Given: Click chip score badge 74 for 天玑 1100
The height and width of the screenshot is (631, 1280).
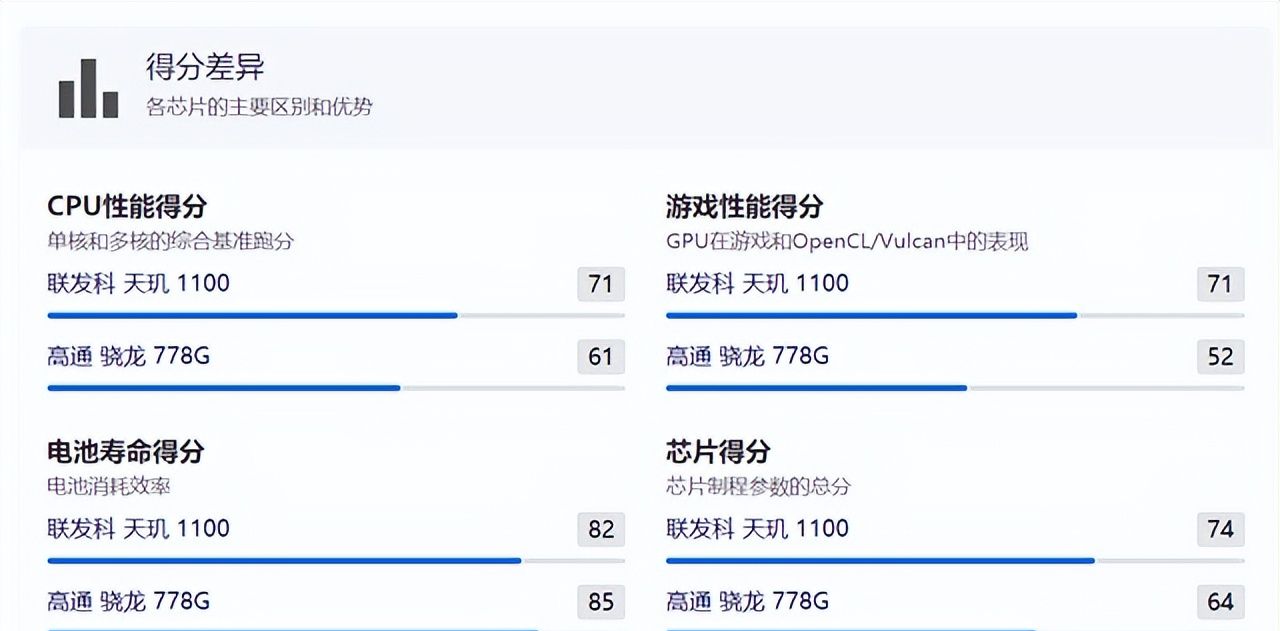Looking at the screenshot, I should [x=1220, y=529].
